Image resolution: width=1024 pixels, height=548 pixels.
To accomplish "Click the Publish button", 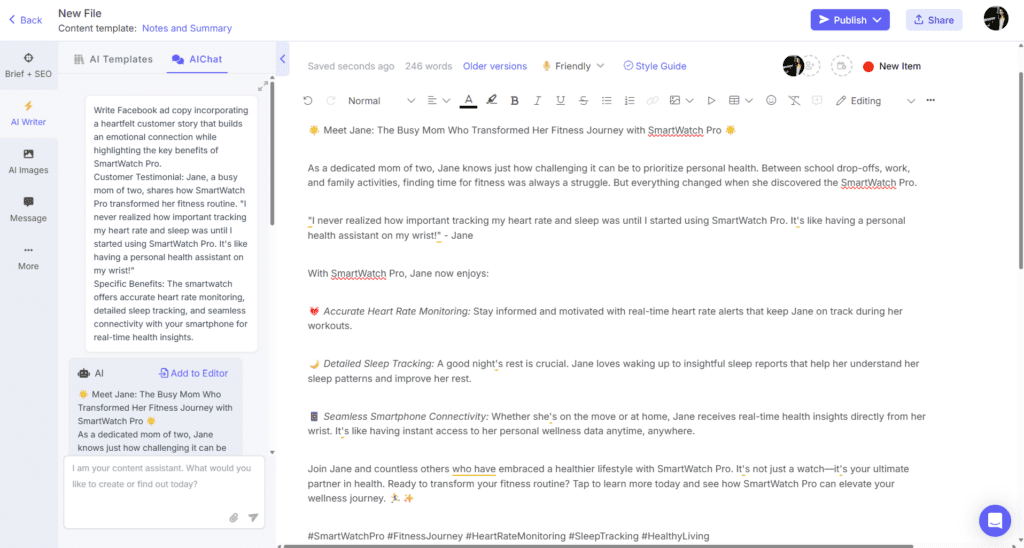I will [x=850, y=20].
